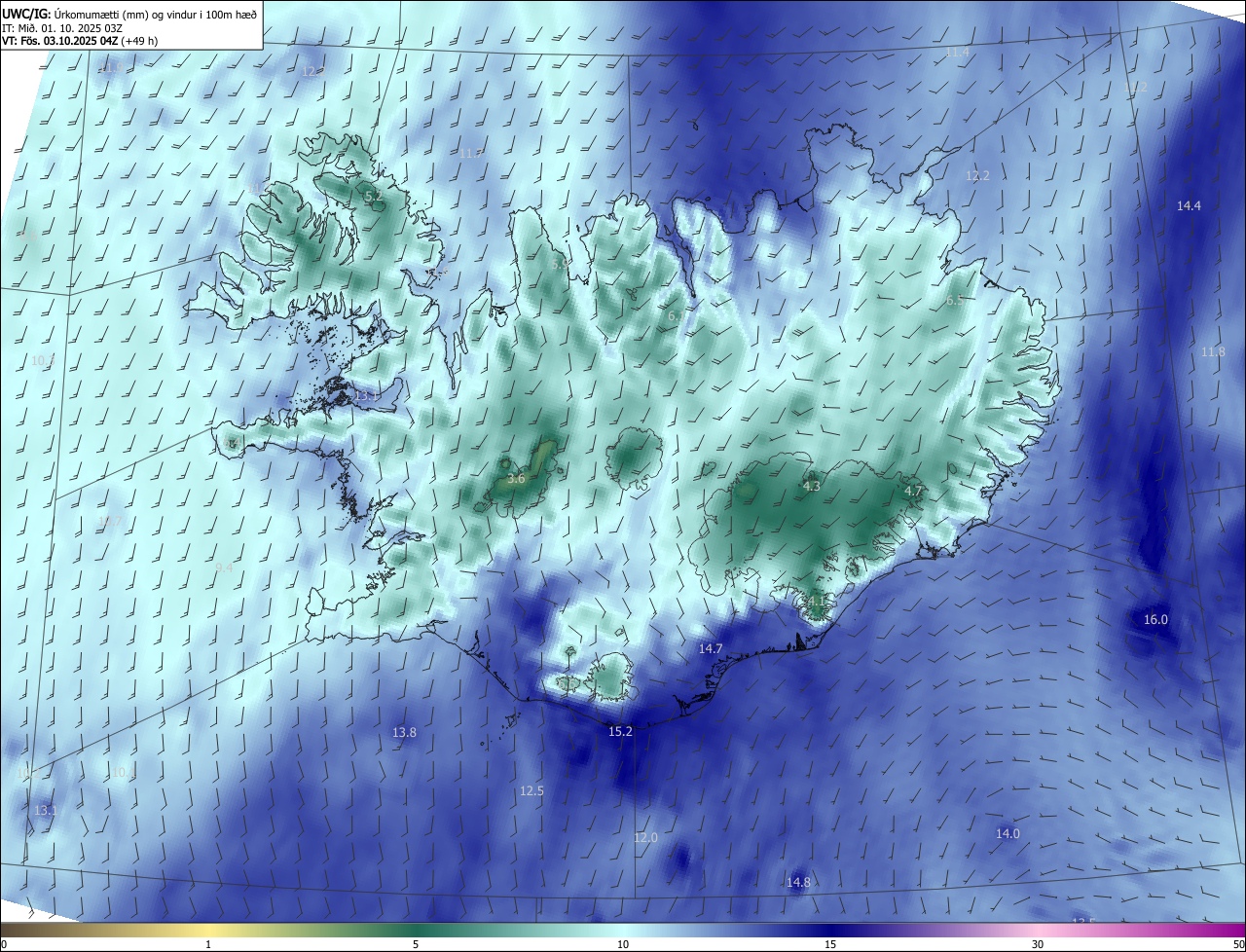This screenshot has width=1246, height=952.
Task: Click the 1 label on the color scale
Action: tap(208, 944)
